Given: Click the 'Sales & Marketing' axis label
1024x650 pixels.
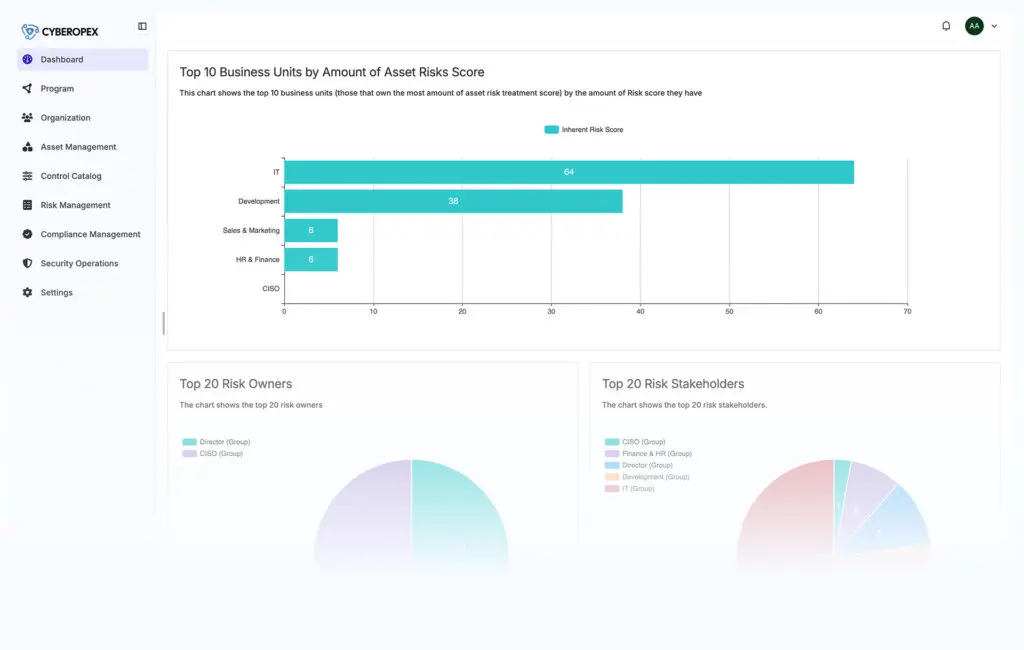Looking at the screenshot, I should pos(251,231).
